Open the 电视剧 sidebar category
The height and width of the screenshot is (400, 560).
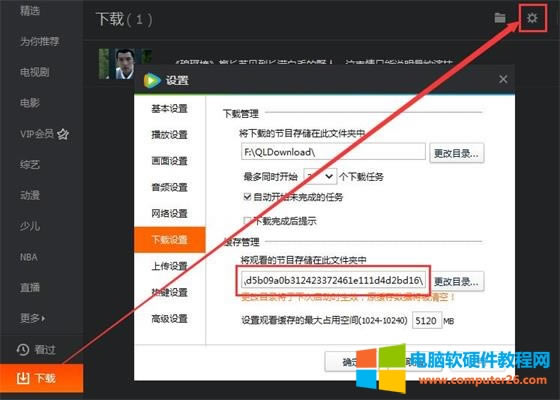point(35,72)
